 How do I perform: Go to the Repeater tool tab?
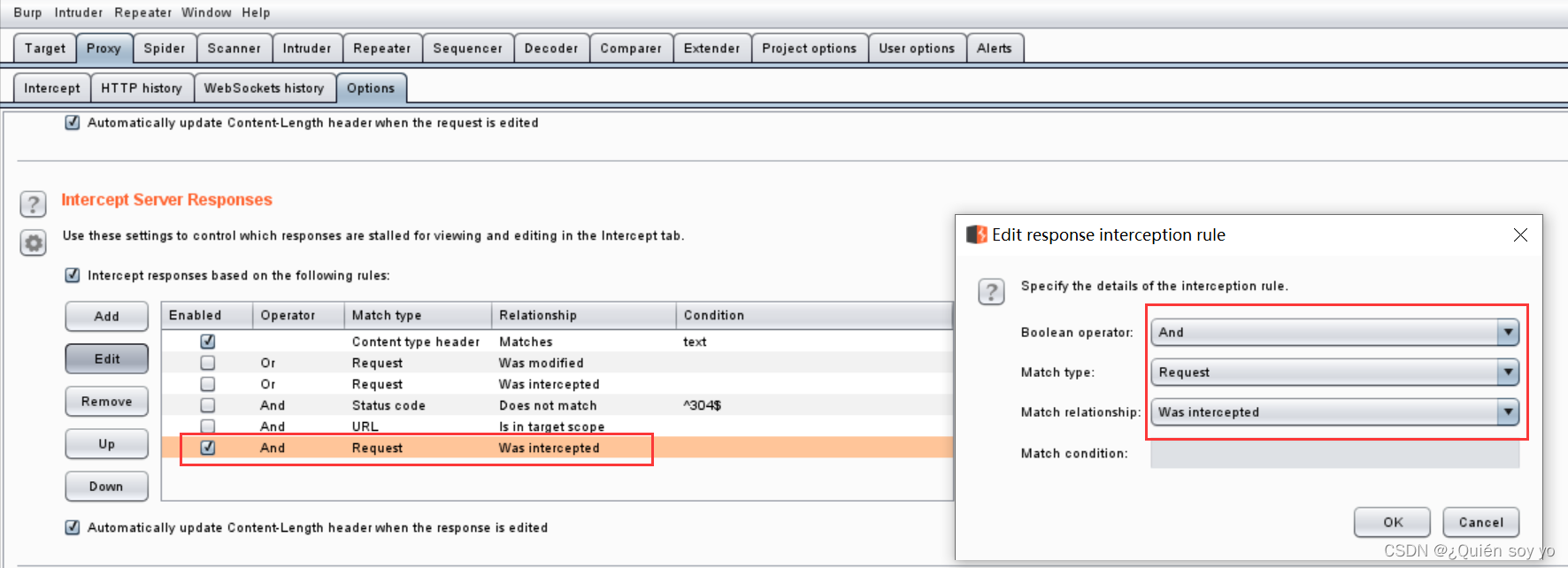(x=382, y=49)
